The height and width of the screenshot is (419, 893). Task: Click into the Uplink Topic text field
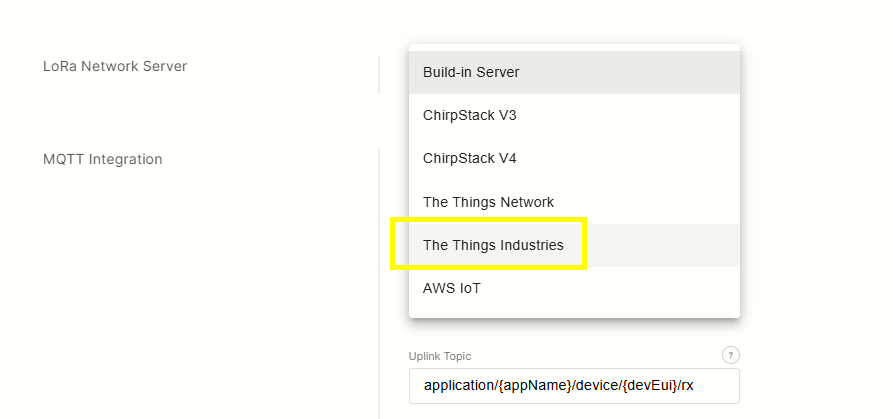574,385
